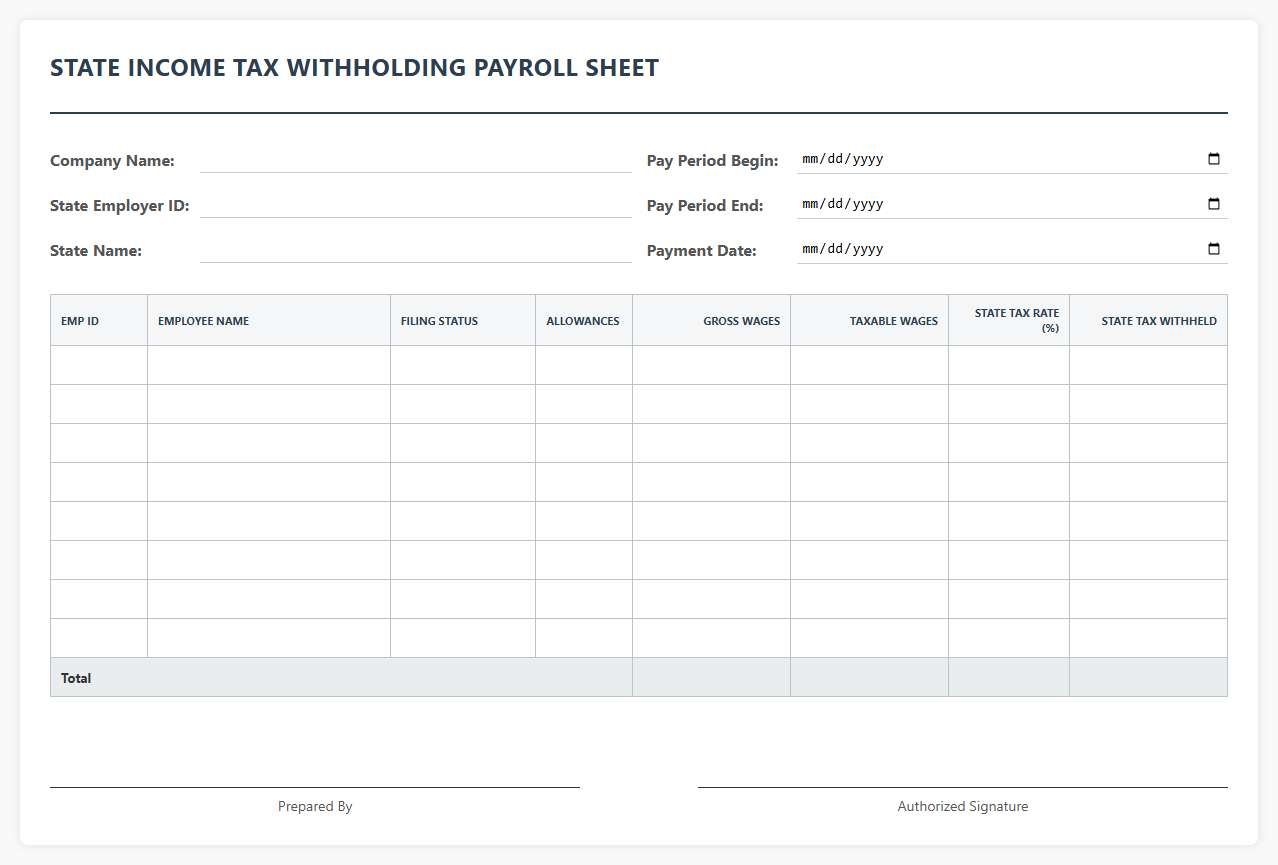Click the Pay Period Begin label
This screenshot has height=865, width=1278.
713,160
